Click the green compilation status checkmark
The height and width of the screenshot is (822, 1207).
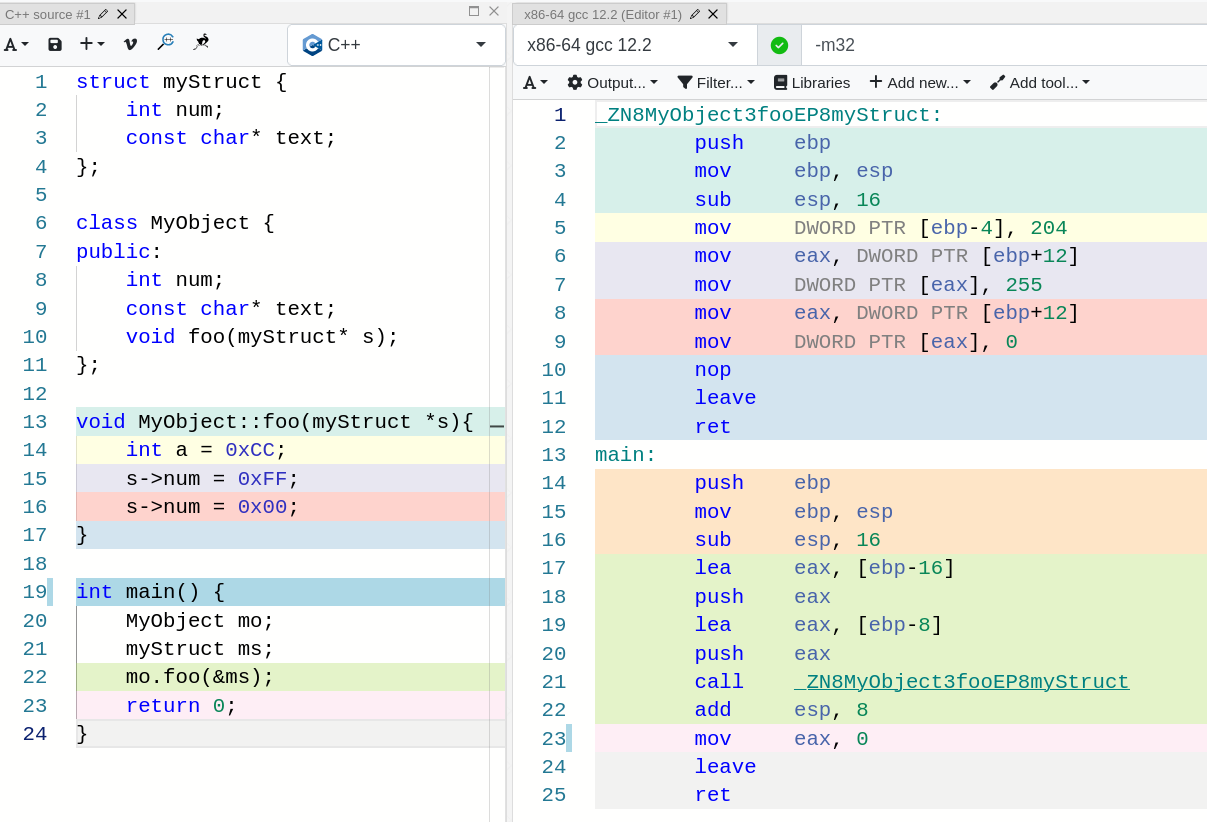(779, 44)
